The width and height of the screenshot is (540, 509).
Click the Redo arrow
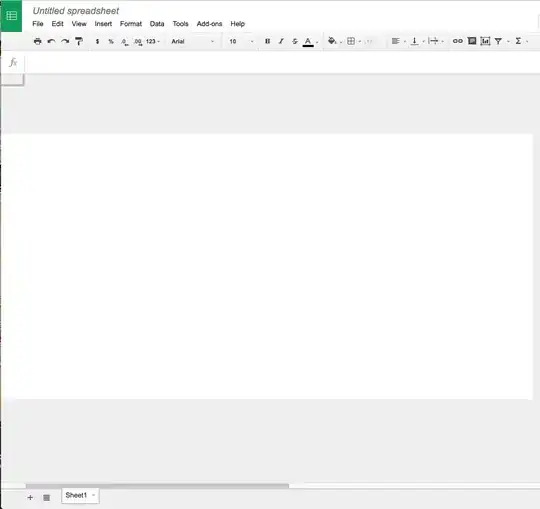pos(65,41)
